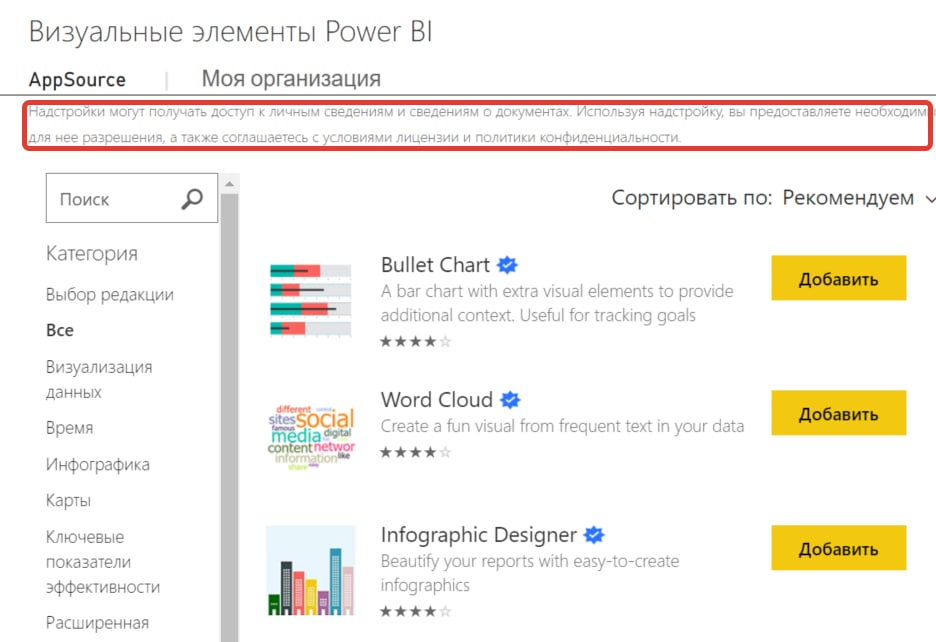Click the Категория heading
This screenshot has width=936, height=642.
[92, 253]
